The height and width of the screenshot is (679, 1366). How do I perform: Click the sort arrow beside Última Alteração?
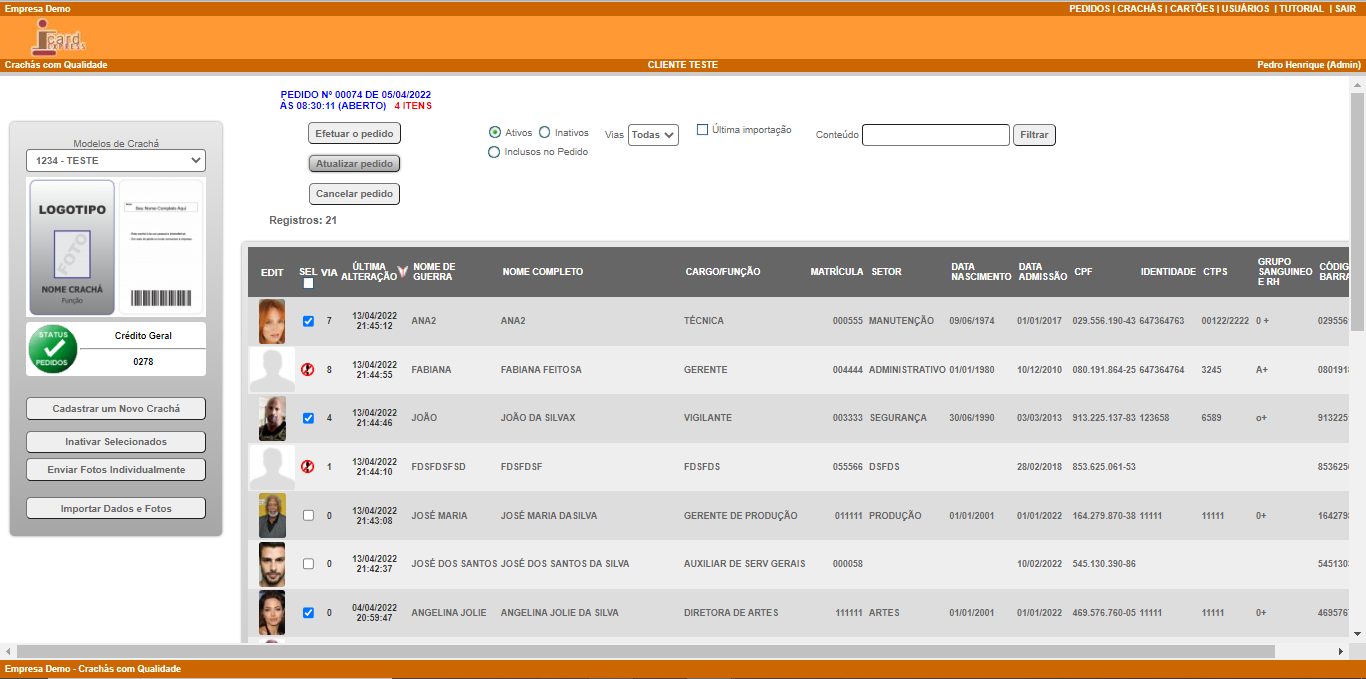(x=402, y=271)
